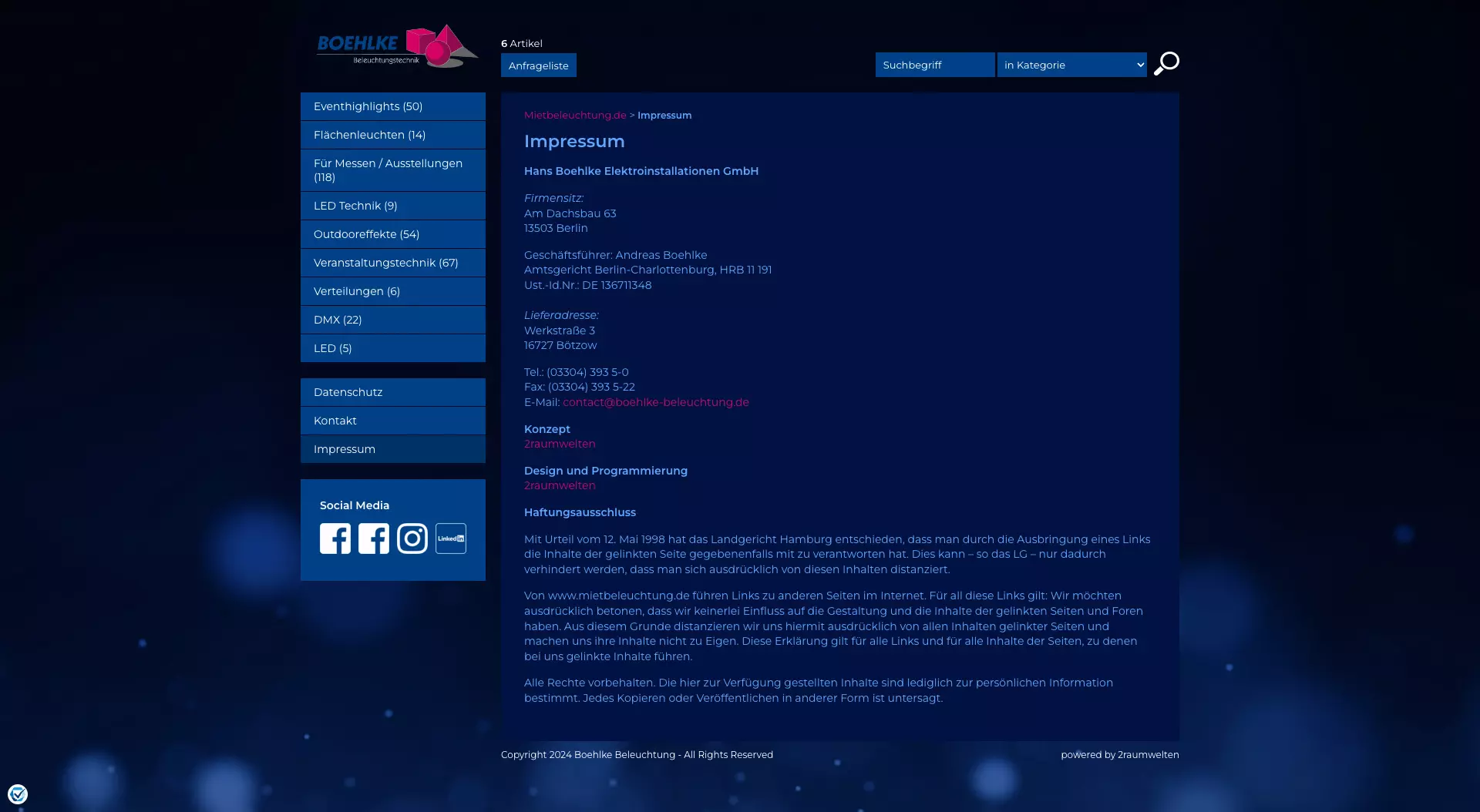Click the 'Lieferadresse:' label

tap(561, 315)
